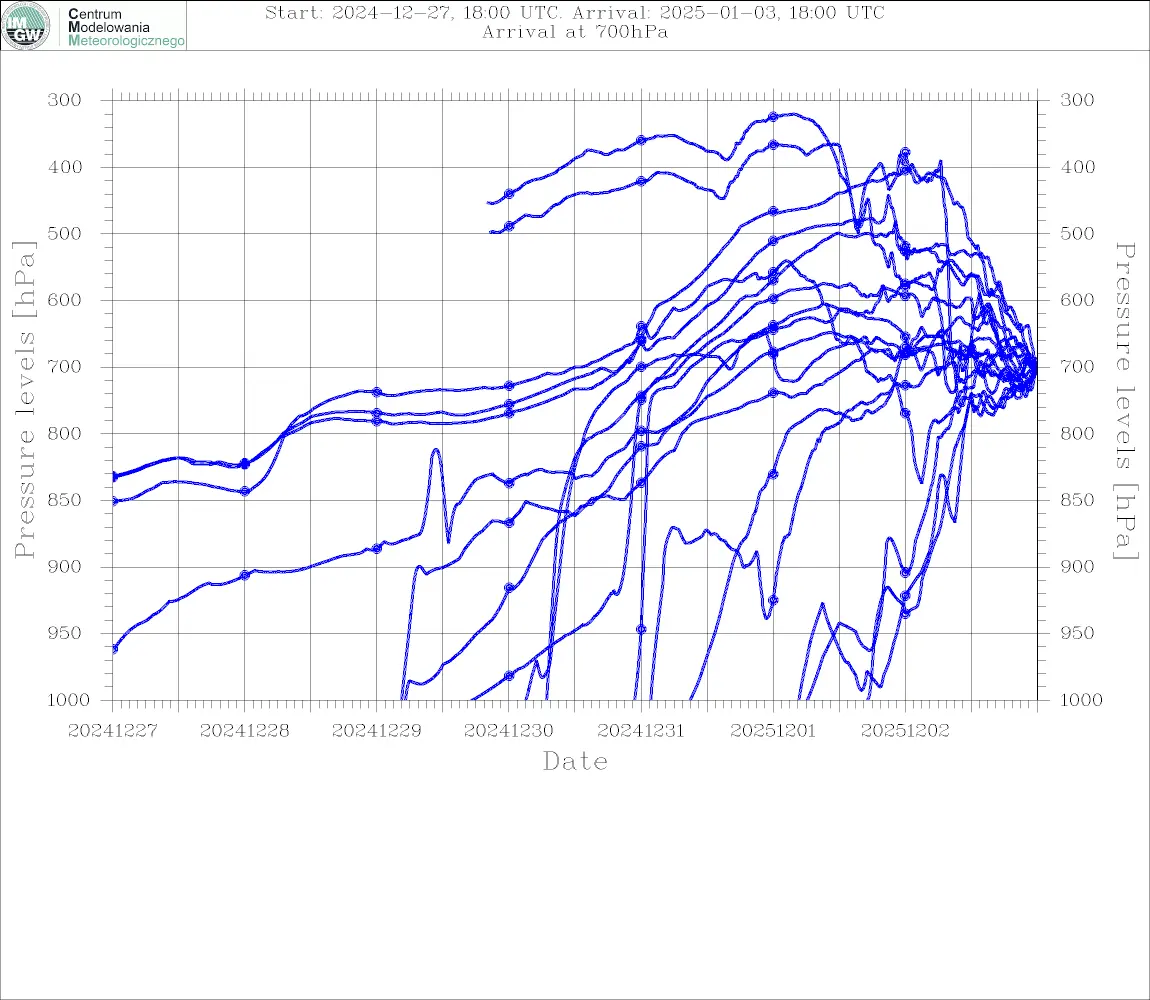The height and width of the screenshot is (1000, 1150).
Task: Click right axis value 600
Action: click(x=1077, y=300)
